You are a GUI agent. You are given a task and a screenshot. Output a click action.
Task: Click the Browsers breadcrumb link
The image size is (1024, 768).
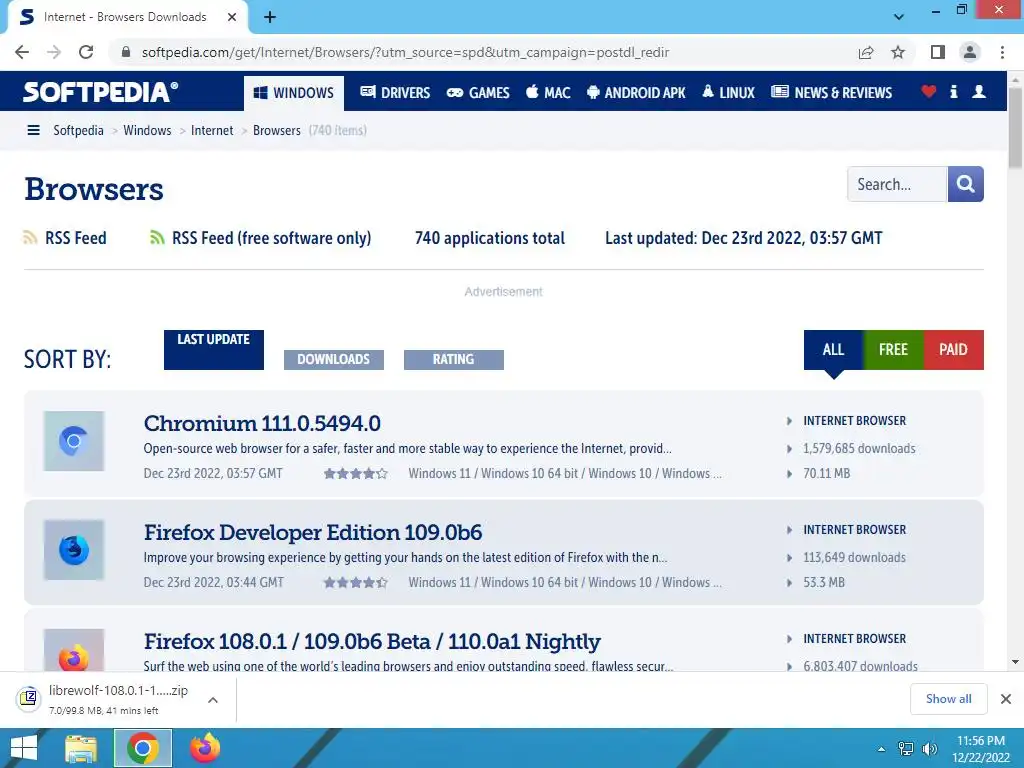(276, 131)
